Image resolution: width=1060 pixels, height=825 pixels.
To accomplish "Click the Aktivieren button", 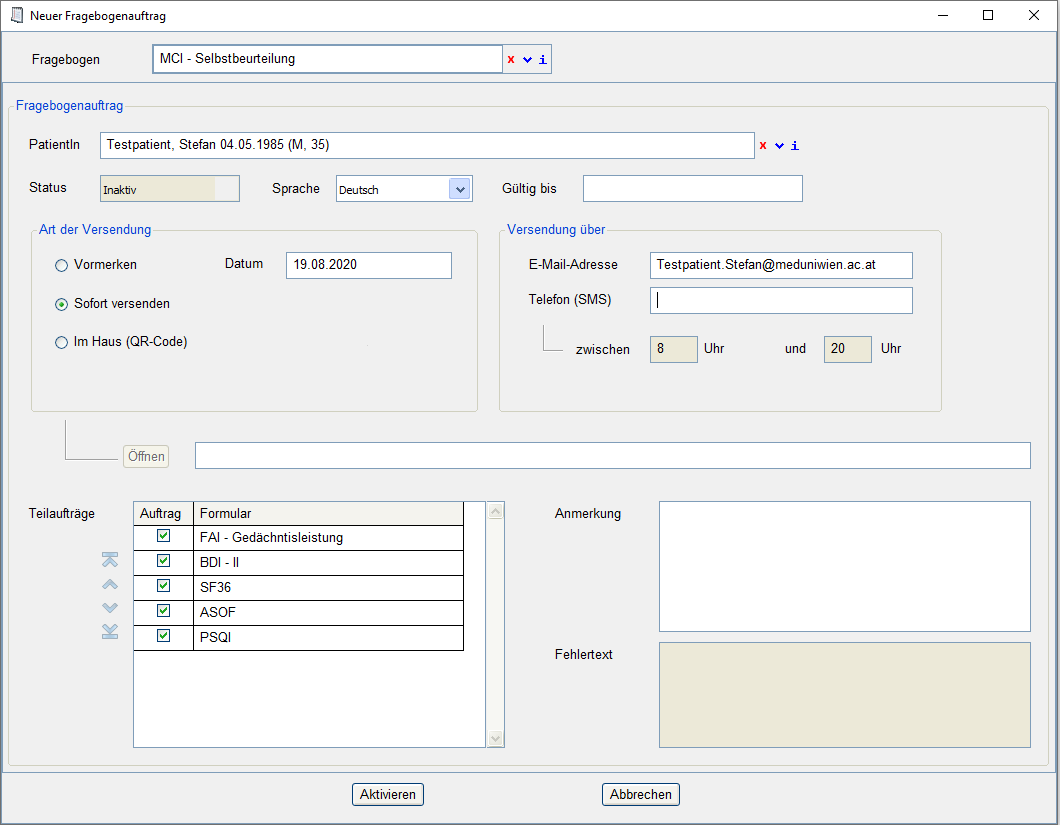I will pos(388,794).
